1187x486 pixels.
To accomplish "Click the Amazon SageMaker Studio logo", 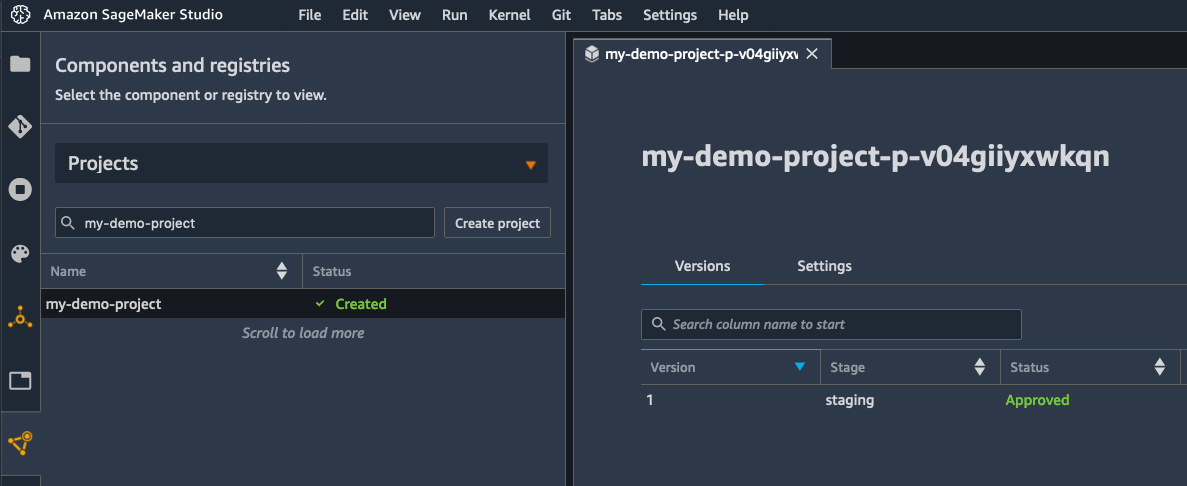I will click(20, 15).
